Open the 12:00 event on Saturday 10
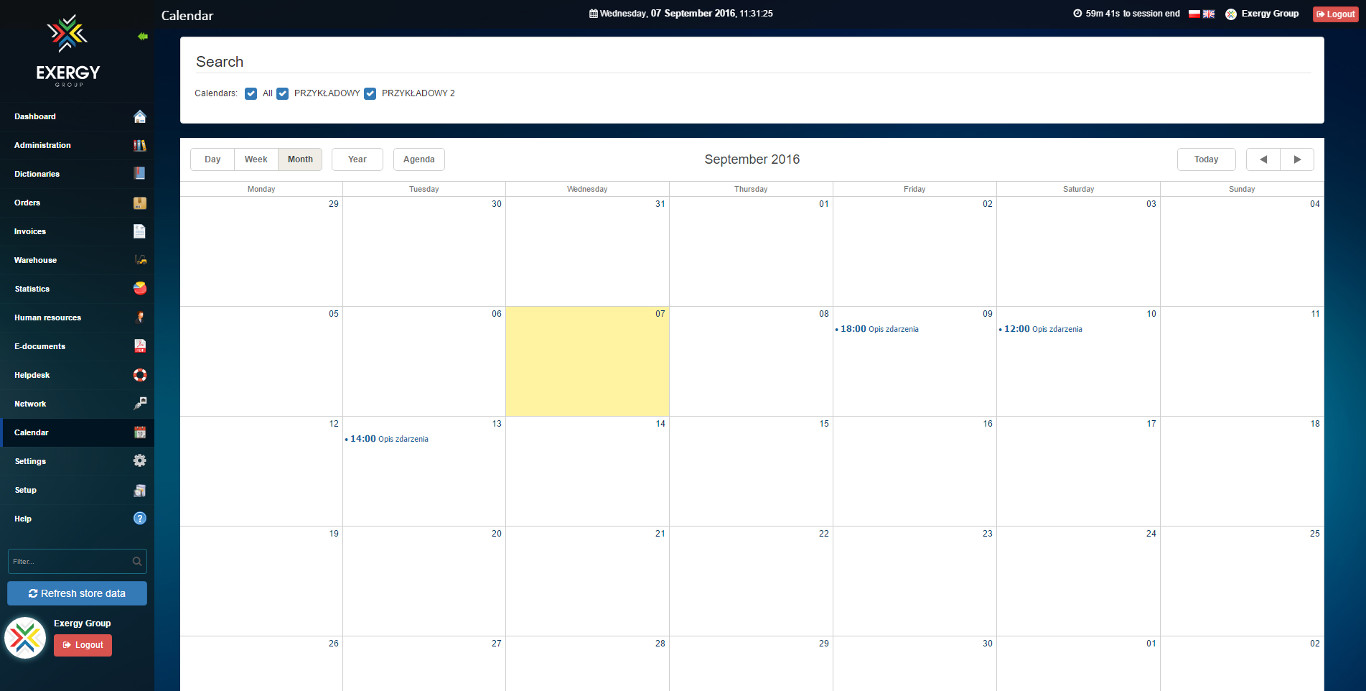Screen dimensions: 1366x691 (1042, 329)
